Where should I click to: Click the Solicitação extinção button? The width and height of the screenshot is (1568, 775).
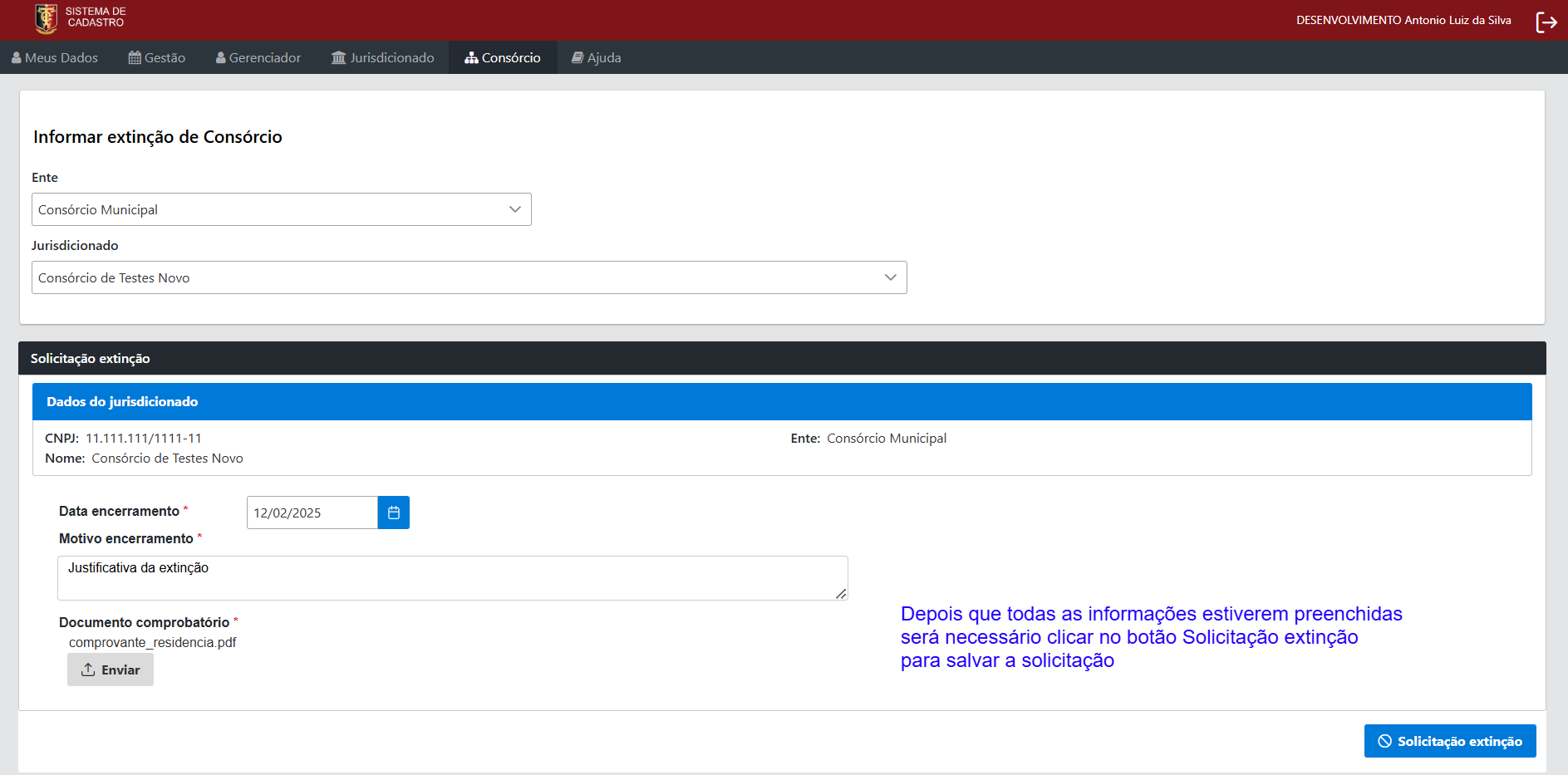pos(1450,741)
